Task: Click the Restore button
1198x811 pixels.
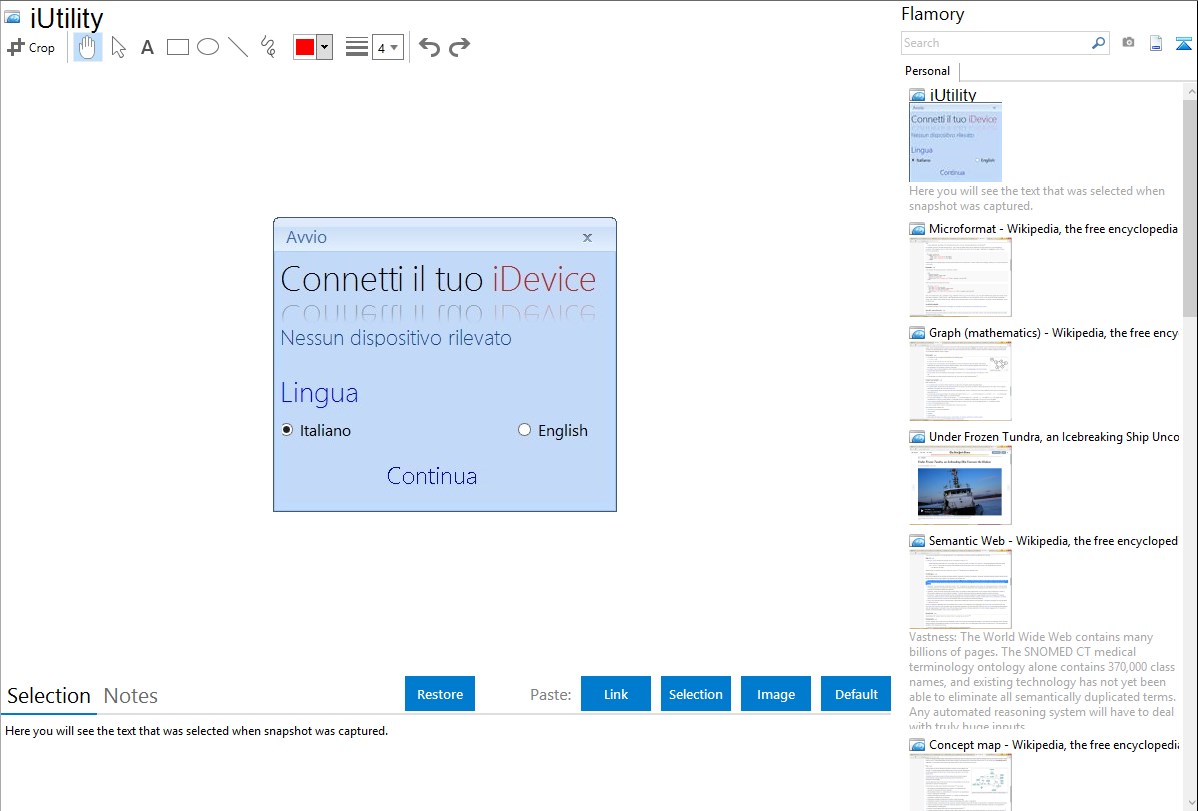Action: (x=440, y=694)
